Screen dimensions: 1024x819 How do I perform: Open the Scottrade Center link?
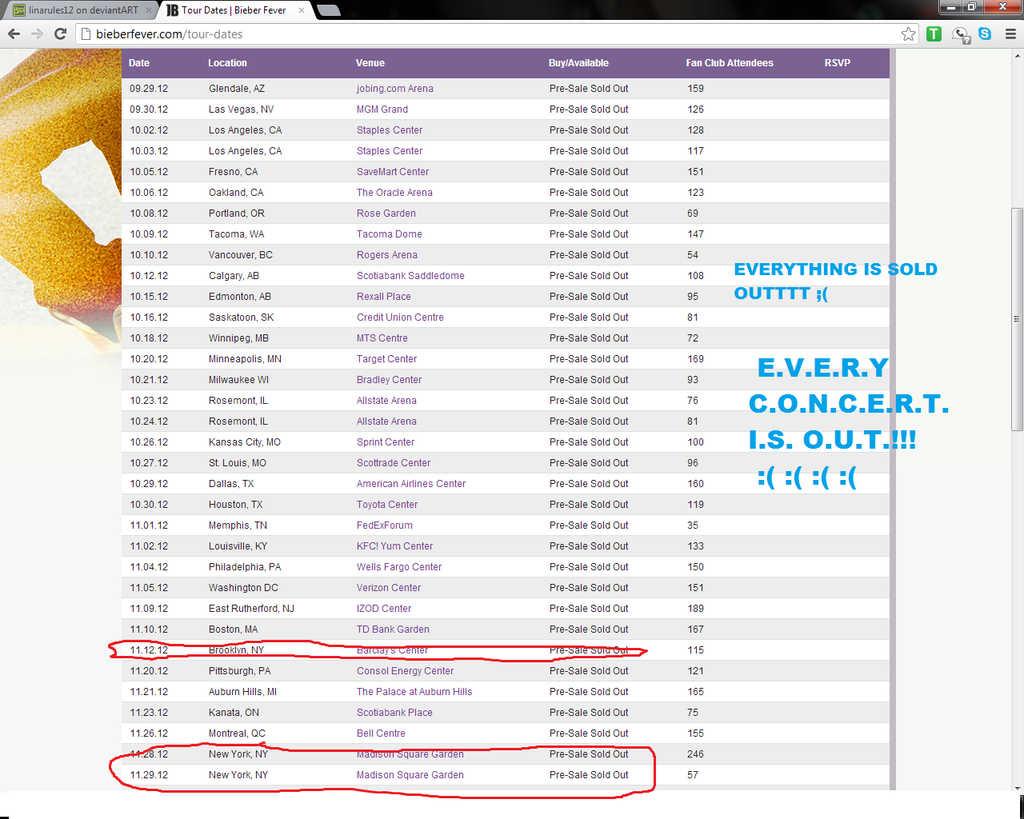(x=393, y=463)
